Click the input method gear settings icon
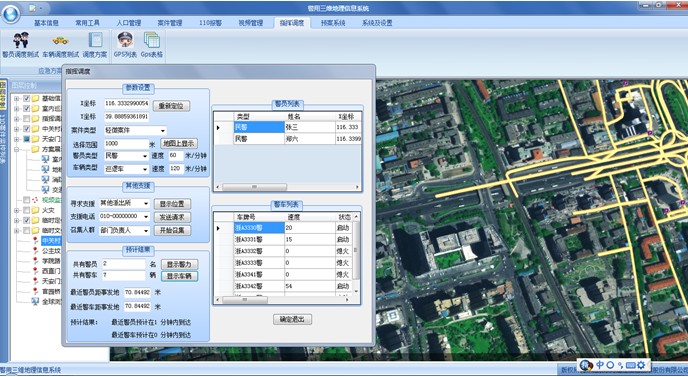Image resolution: width=688 pixels, height=377 pixels. [641, 365]
